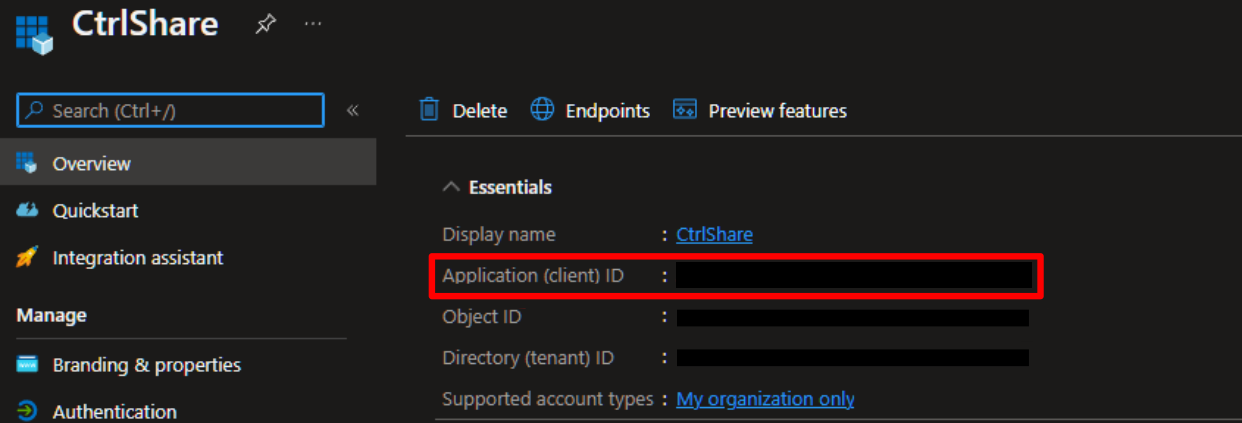
Task: Click the CtrlShare app registration icon
Action: [34, 33]
